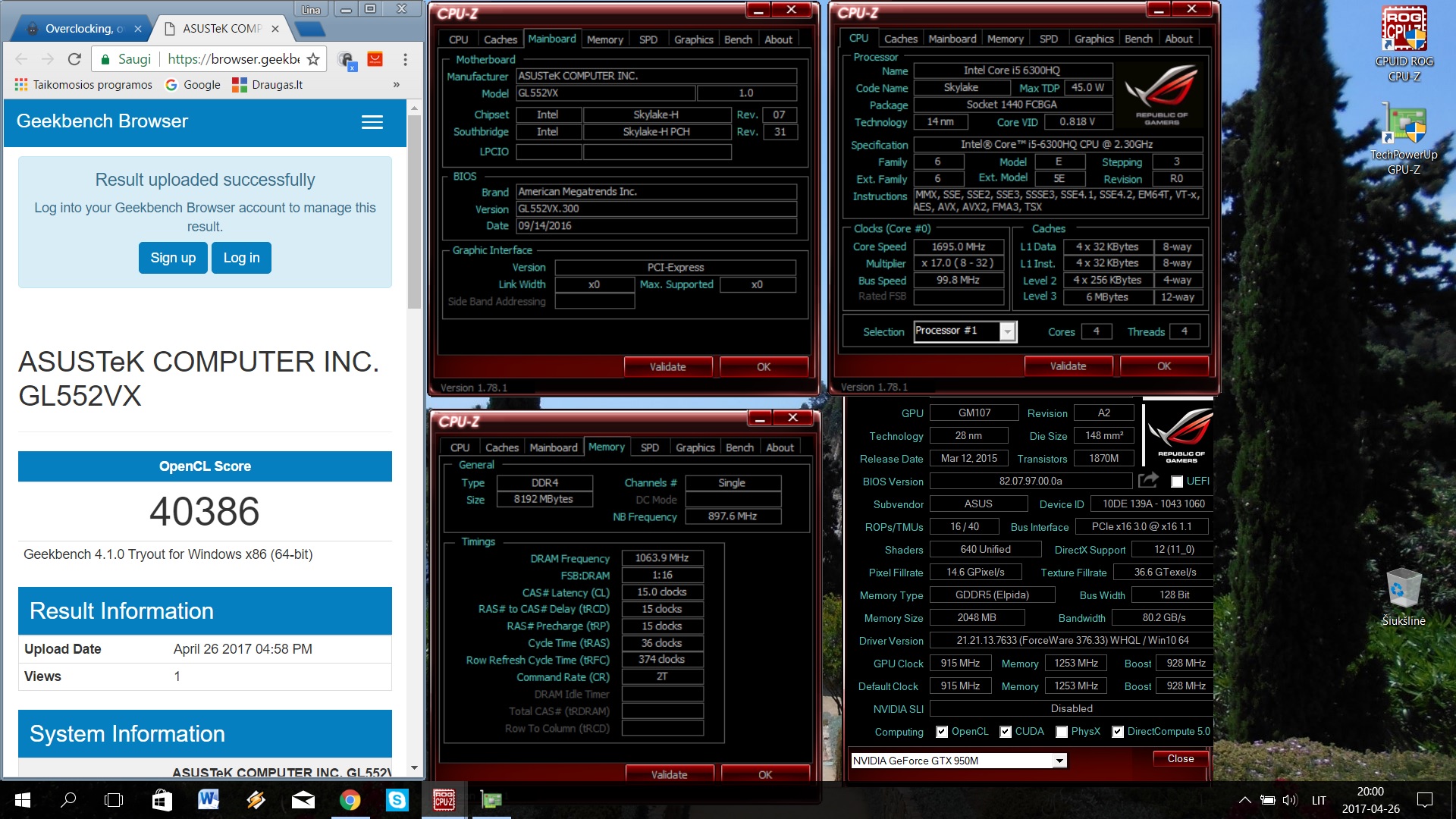This screenshot has width=1456, height=819.
Task: Switch to the Overclocking Chrome tab
Action: pyautogui.click(x=82, y=29)
